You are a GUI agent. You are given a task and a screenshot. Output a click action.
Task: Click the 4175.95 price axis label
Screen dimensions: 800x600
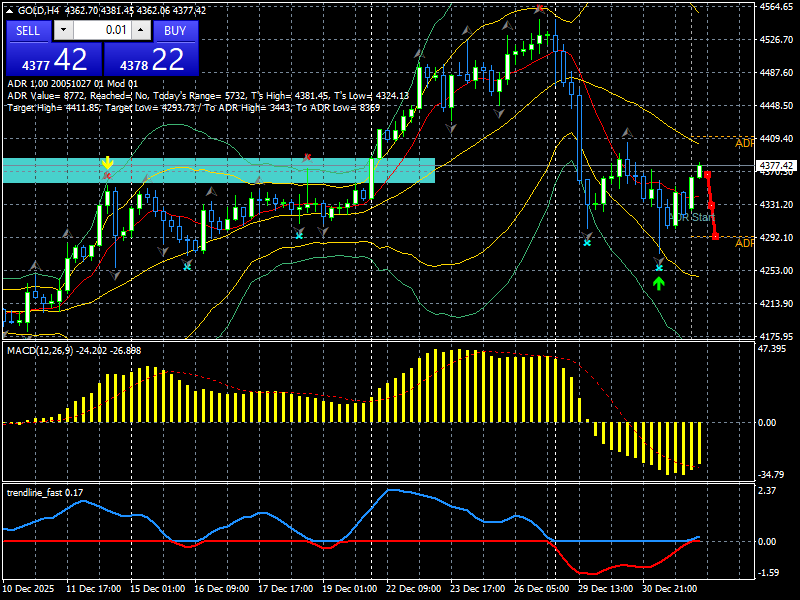(777, 336)
